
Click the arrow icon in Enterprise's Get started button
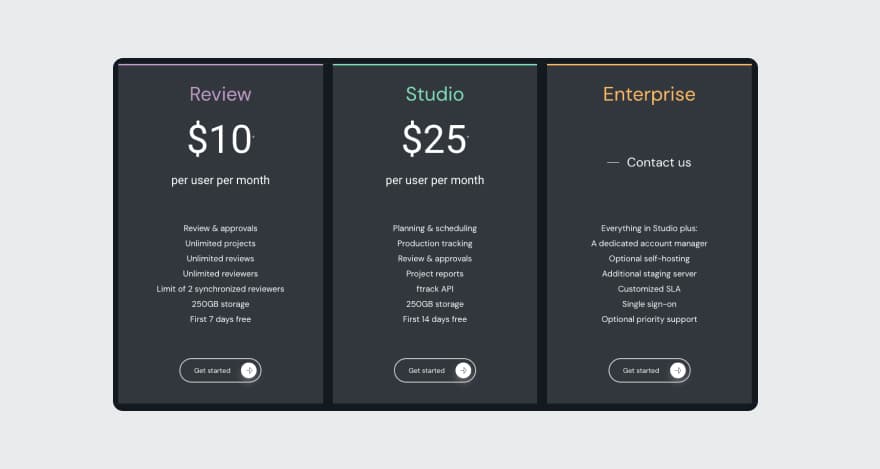tap(678, 370)
